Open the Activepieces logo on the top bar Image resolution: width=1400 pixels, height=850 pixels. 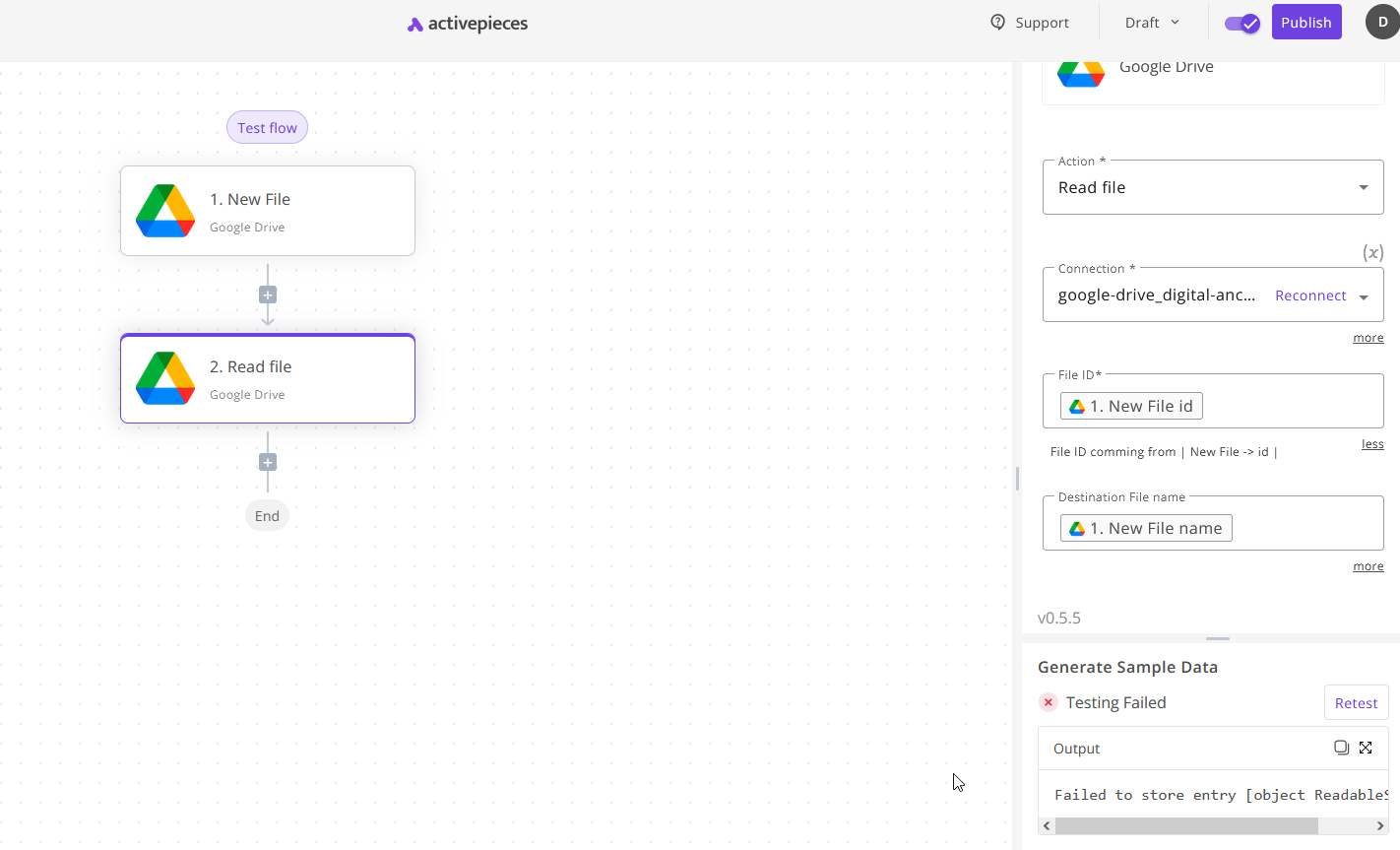point(466,22)
